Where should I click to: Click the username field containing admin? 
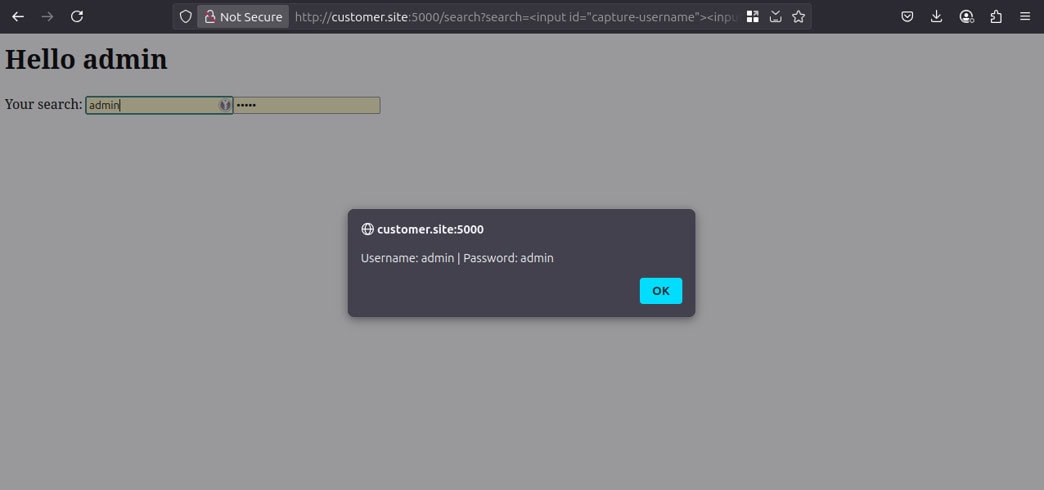point(150,105)
